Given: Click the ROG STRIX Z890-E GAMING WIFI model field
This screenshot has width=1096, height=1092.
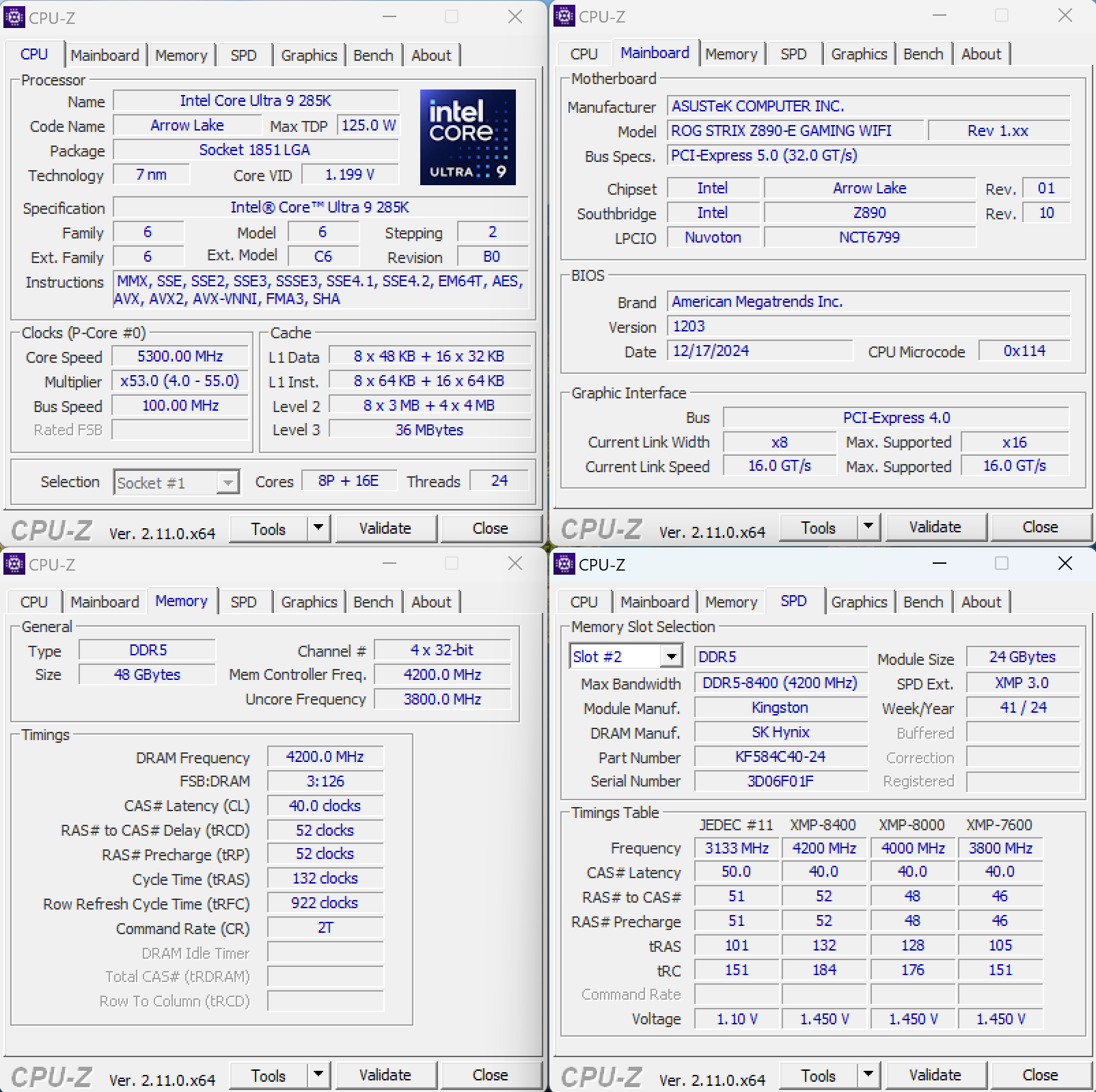Looking at the screenshot, I should (795, 131).
